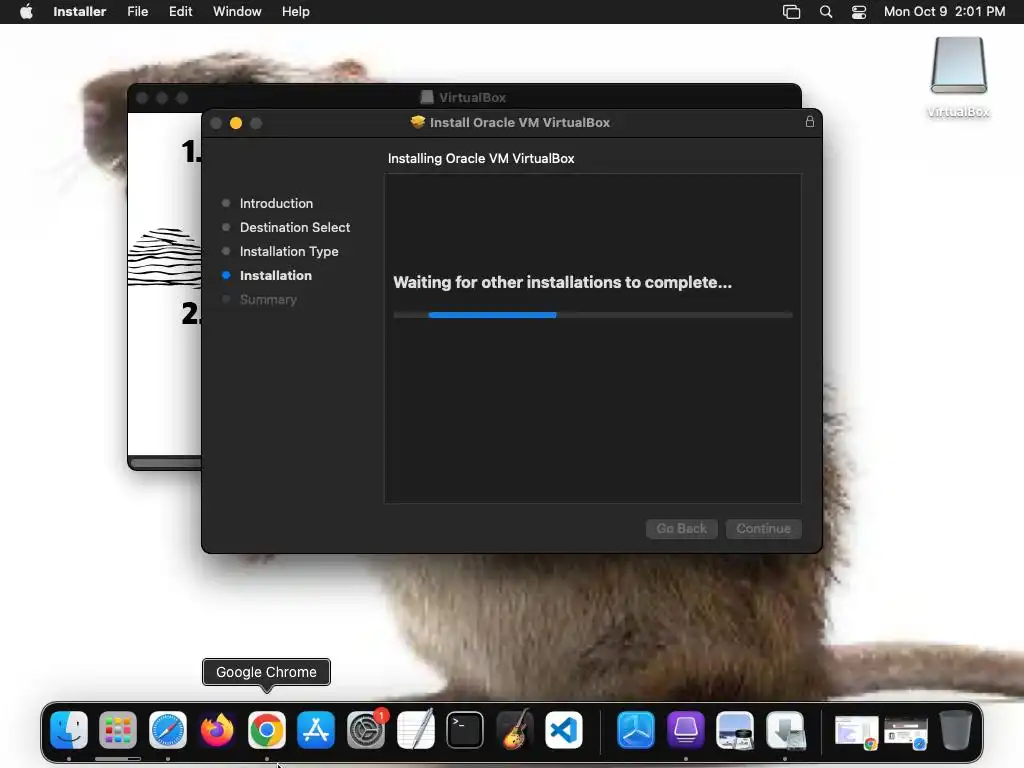1024x768 pixels.
Task: Open the Apple menu
Action: pos(26,11)
